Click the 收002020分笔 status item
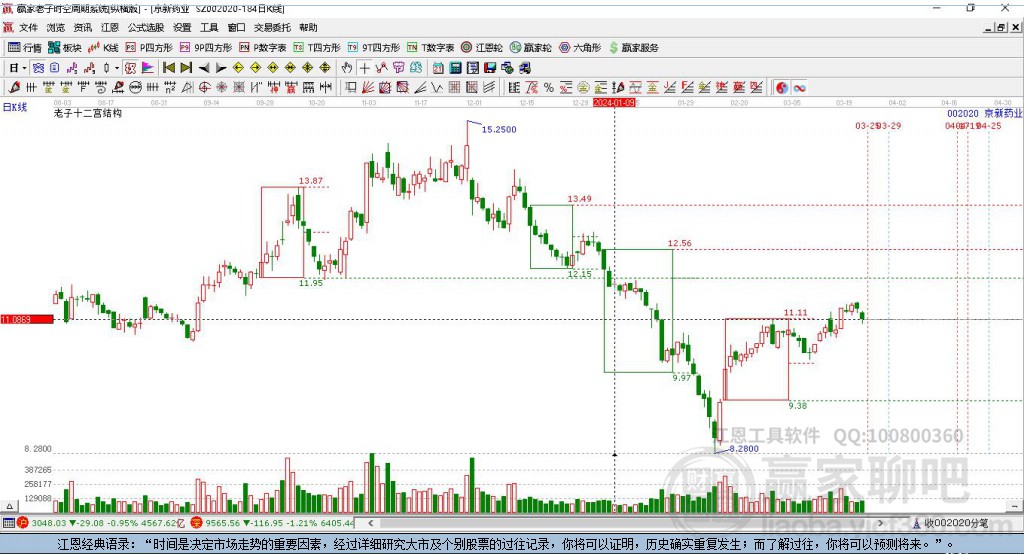 951,523
